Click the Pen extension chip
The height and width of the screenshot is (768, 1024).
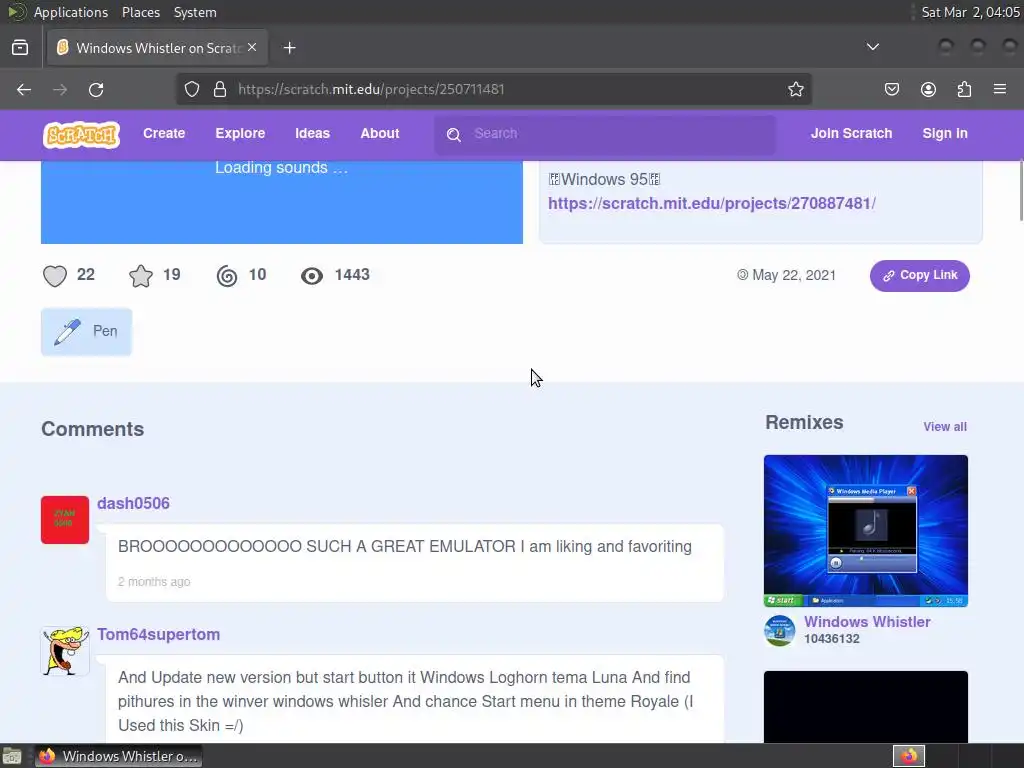click(86, 332)
